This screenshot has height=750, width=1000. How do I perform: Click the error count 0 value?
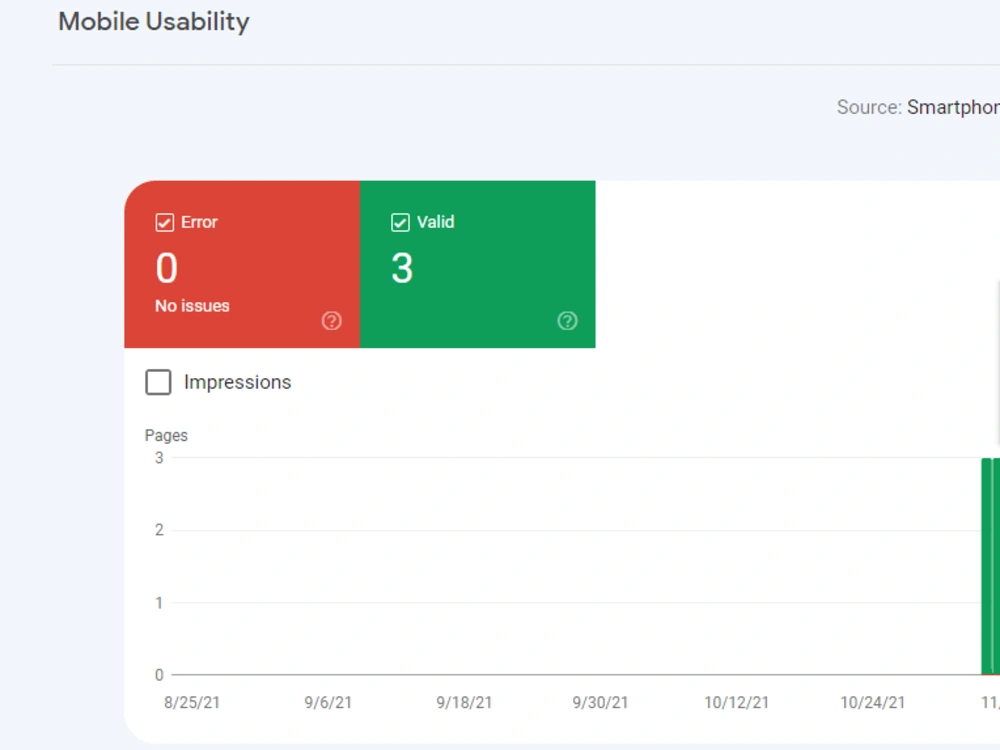point(166,268)
